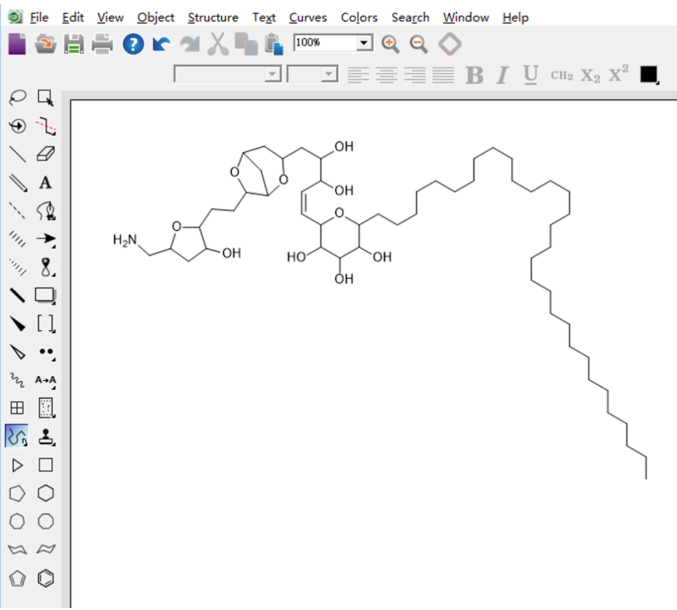Image resolution: width=677 pixels, height=610 pixels.
Task: Select the Eraser tool
Action: [x=45, y=154]
